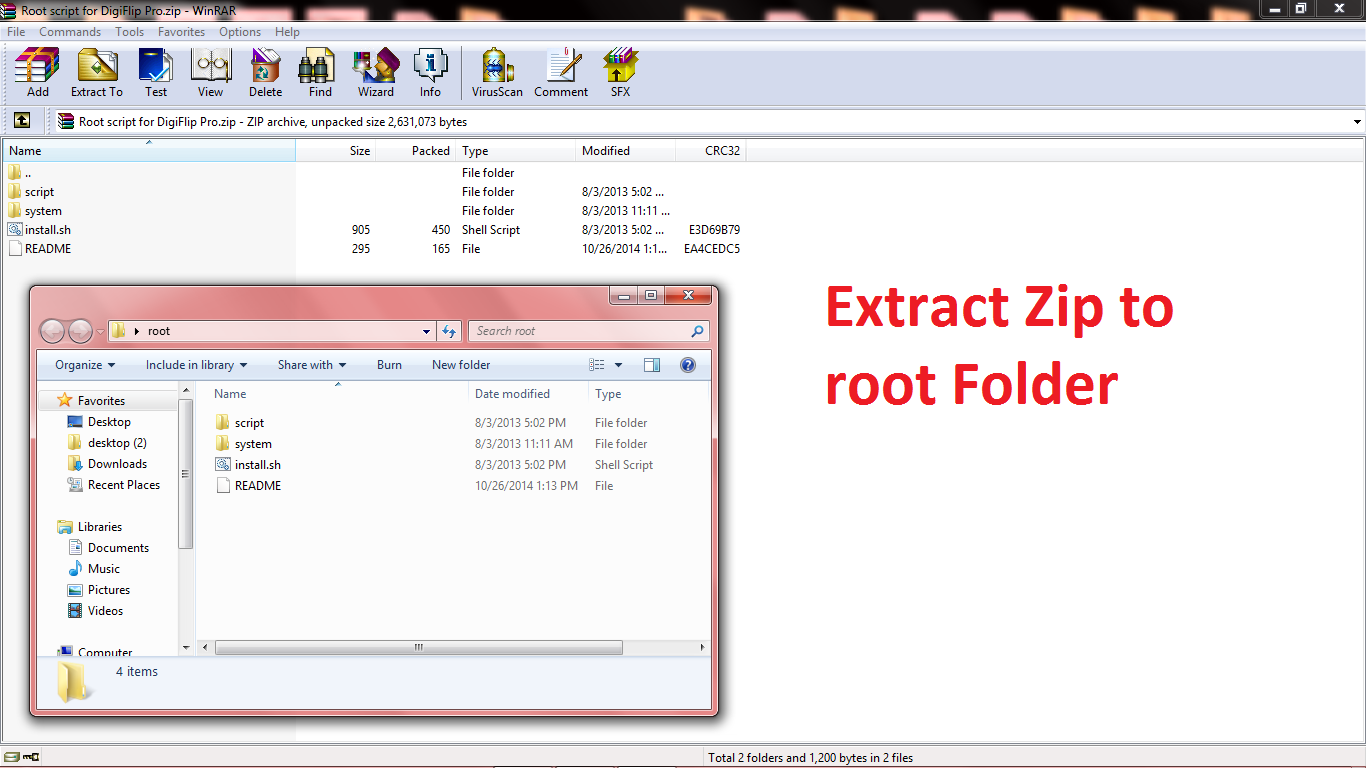Open the Organize dropdown menu
Screen dimensions: 1366x768
tap(85, 365)
